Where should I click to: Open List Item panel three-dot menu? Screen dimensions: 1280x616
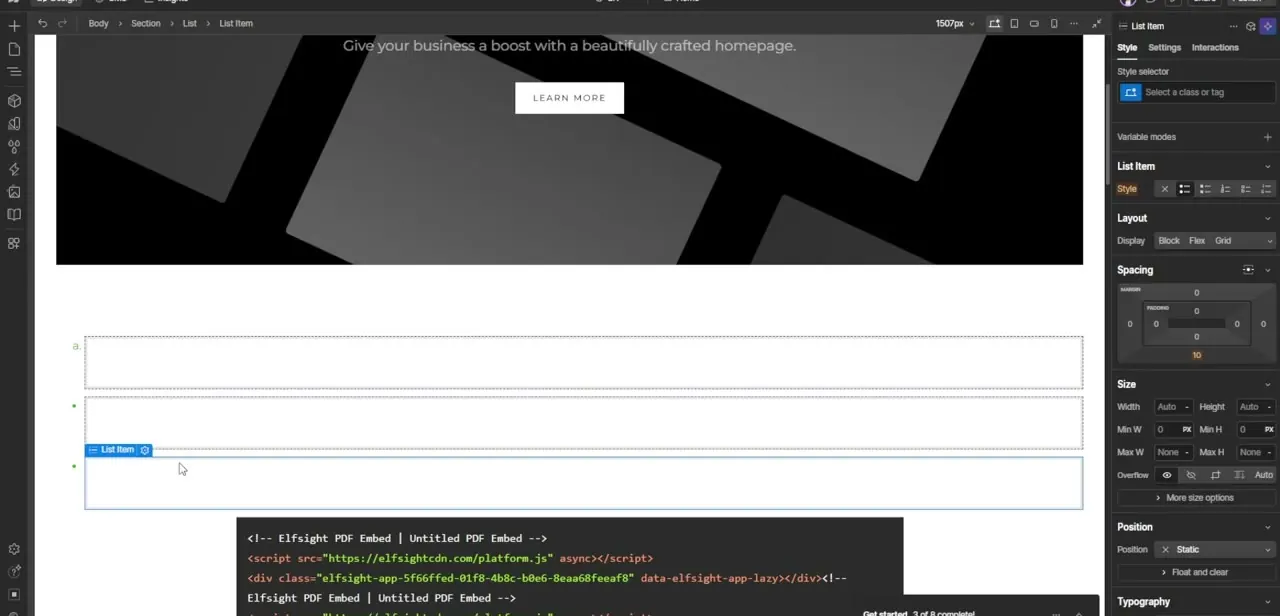(1234, 26)
